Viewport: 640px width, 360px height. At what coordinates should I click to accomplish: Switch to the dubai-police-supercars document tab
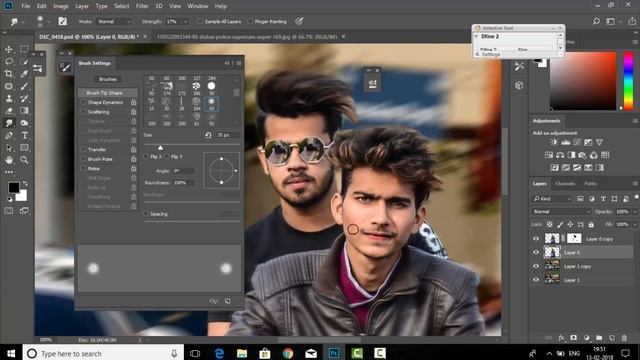247,37
